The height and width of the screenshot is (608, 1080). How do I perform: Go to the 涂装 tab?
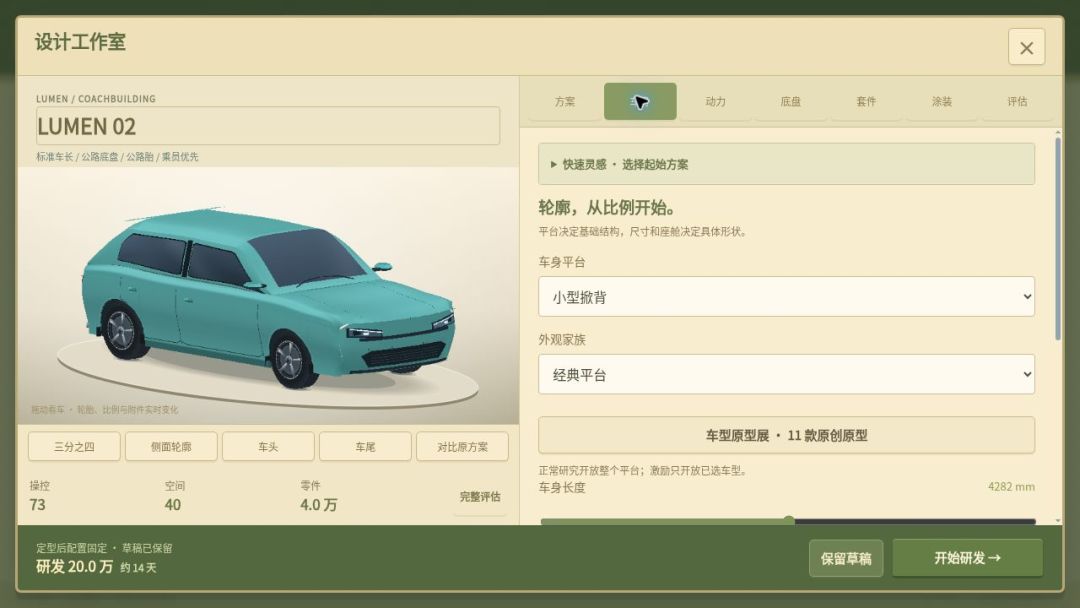click(x=942, y=101)
